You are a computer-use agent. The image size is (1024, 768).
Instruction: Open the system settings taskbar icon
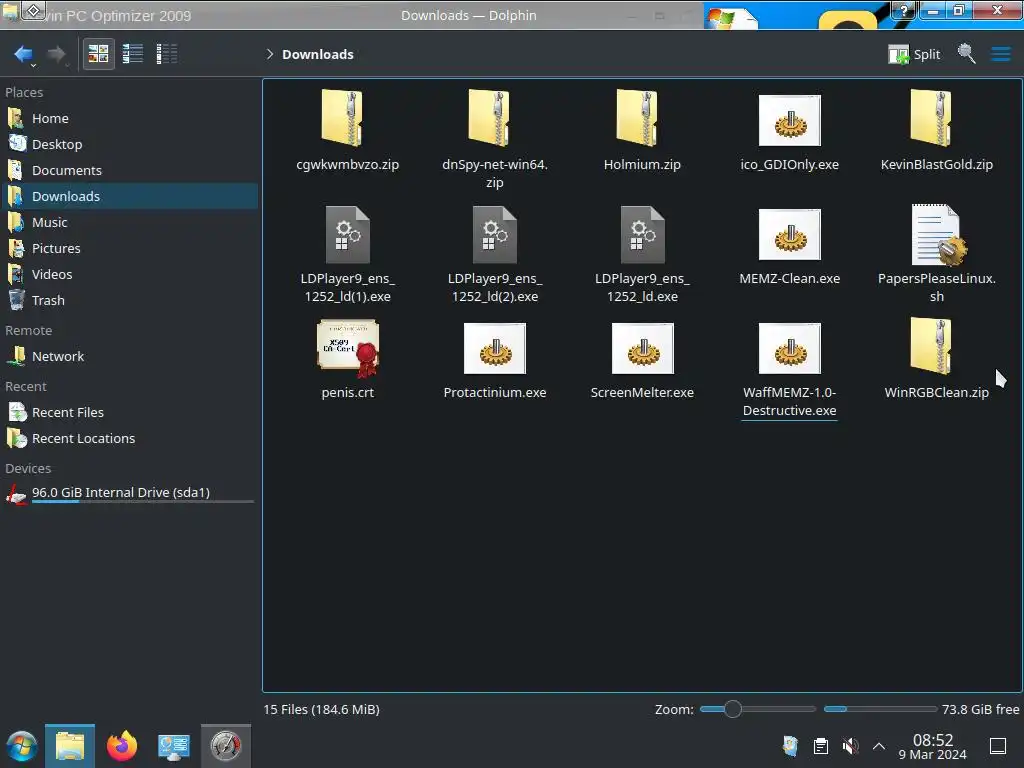pos(173,746)
